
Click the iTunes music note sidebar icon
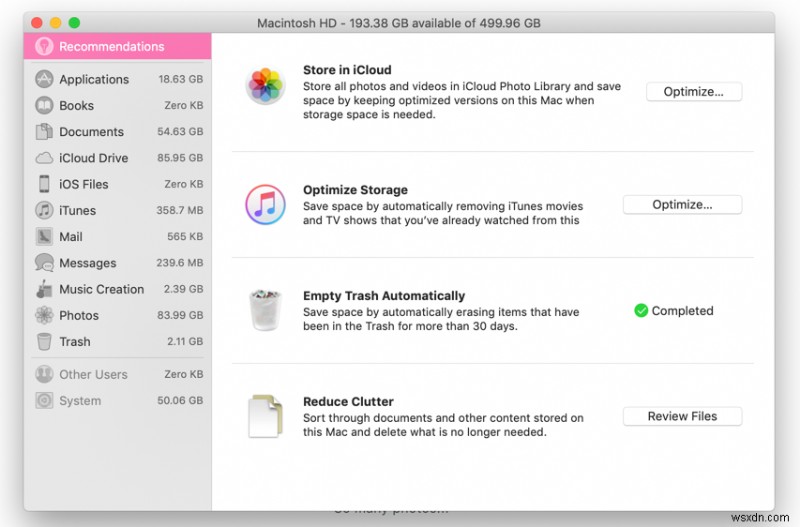pos(44,210)
